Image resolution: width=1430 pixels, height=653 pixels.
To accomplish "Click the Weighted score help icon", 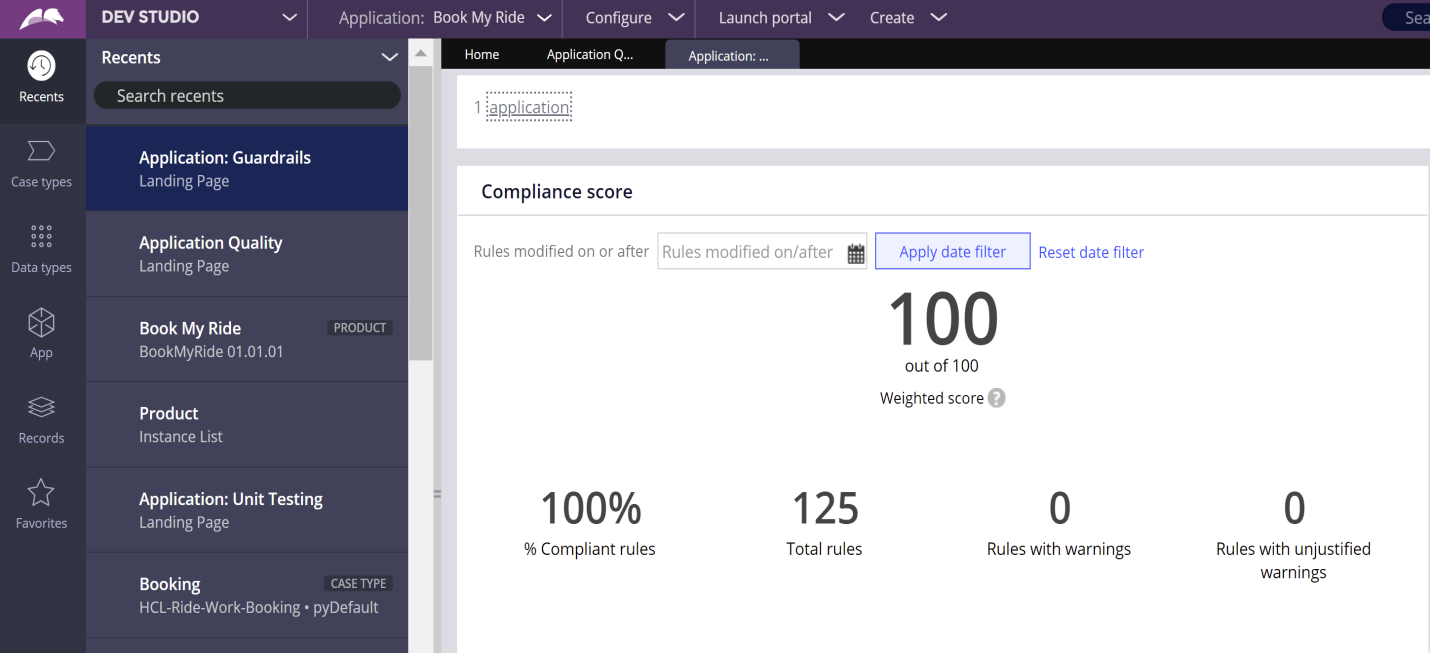I will click(x=997, y=398).
